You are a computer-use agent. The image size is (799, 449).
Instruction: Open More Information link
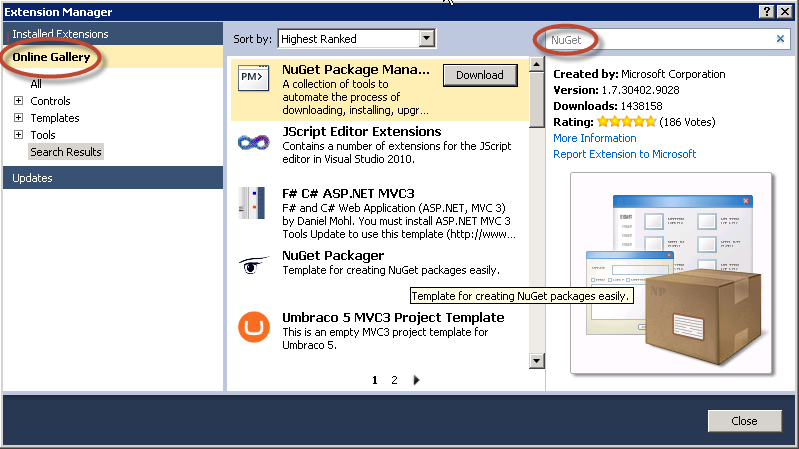coord(595,138)
